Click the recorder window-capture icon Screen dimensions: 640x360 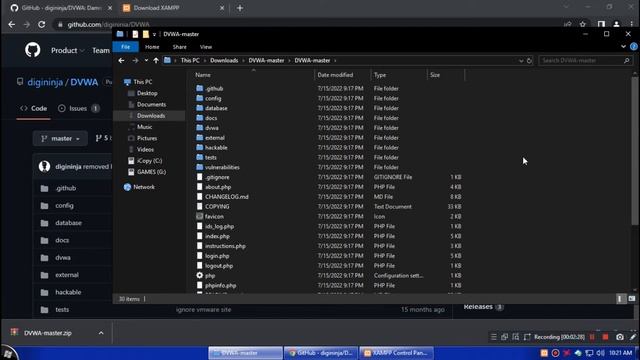504,337
